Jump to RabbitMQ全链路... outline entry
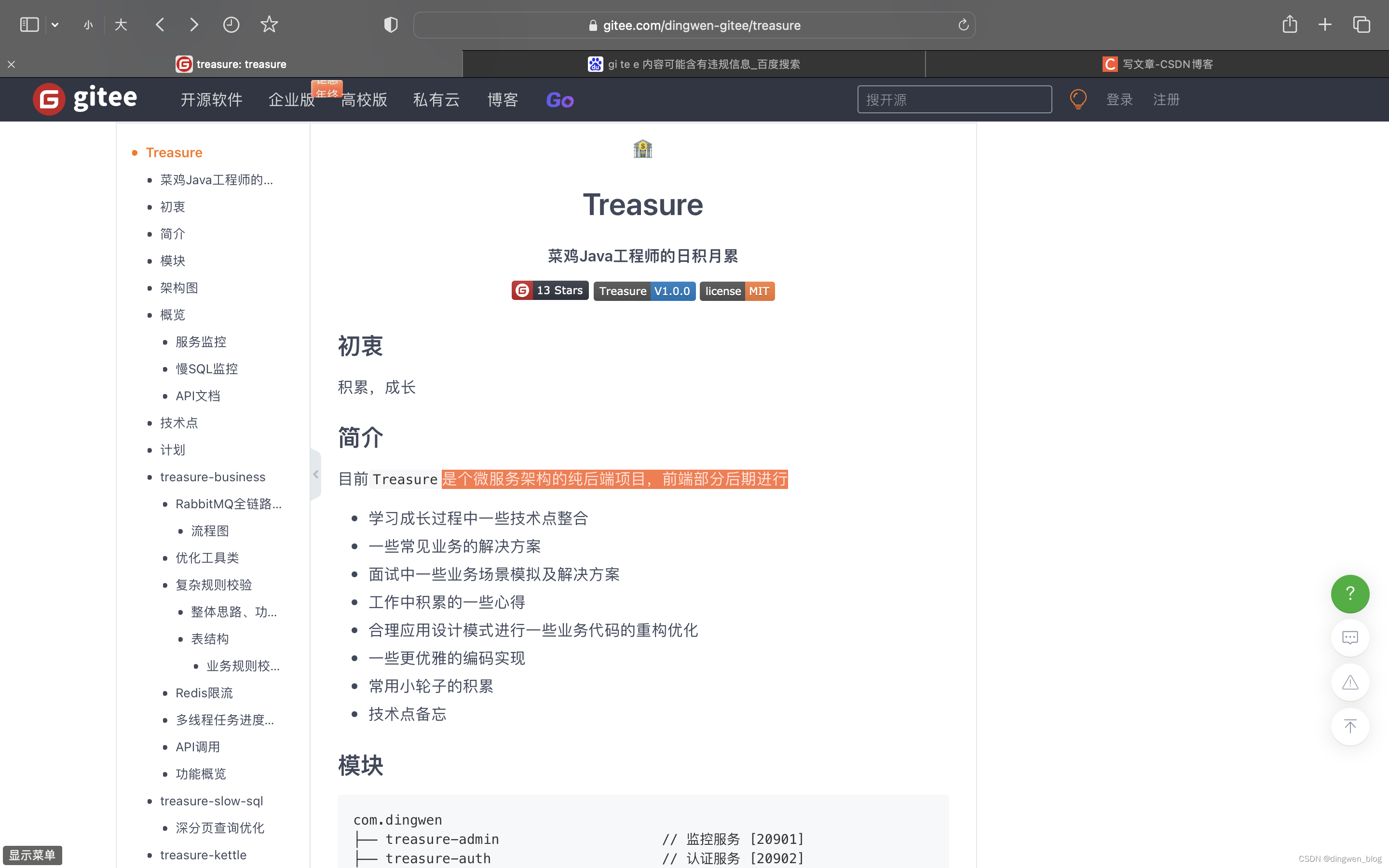The width and height of the screenshot is (1389, 868). coord(229,503)
